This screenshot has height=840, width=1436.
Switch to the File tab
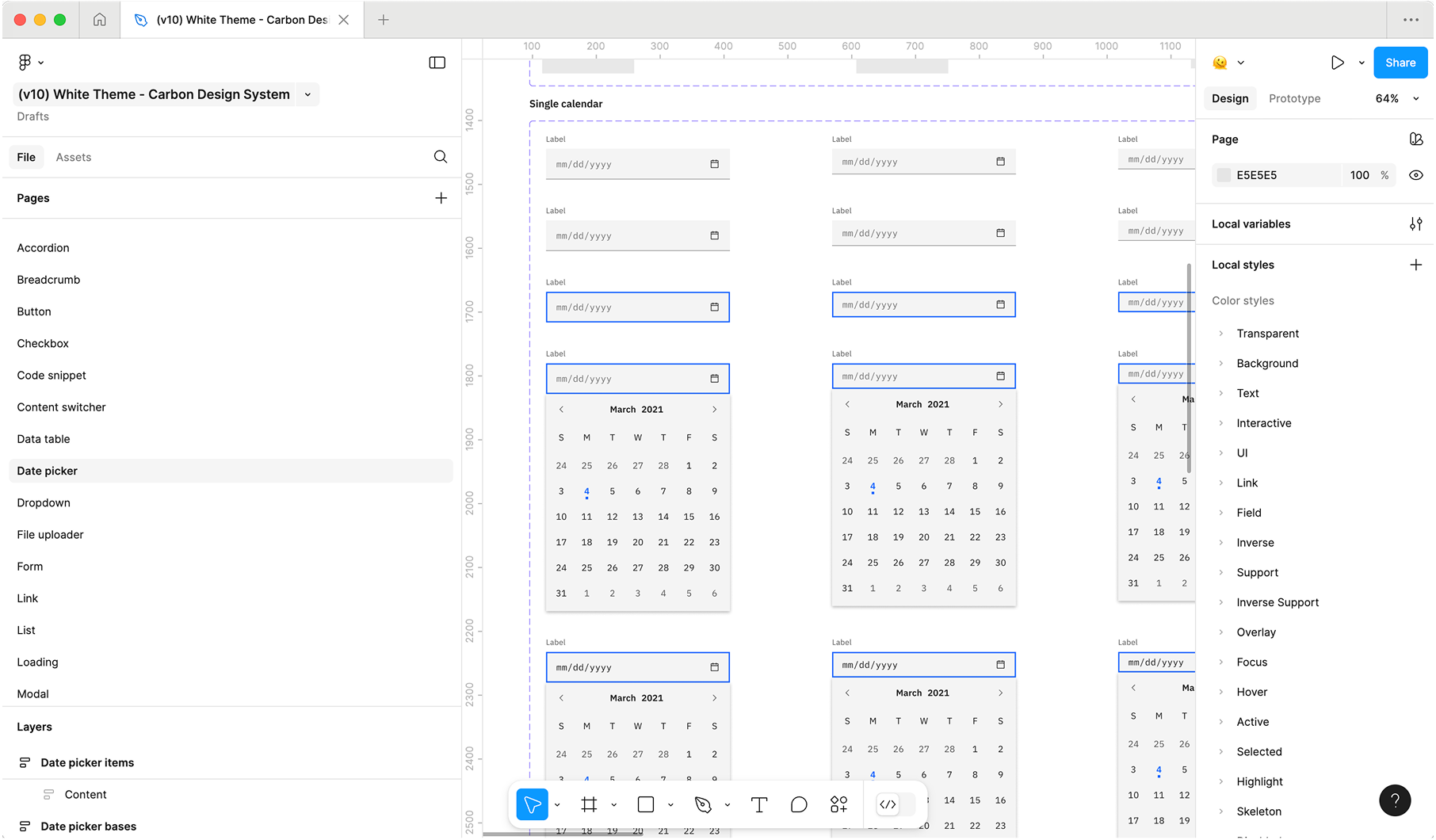[26, 157]
